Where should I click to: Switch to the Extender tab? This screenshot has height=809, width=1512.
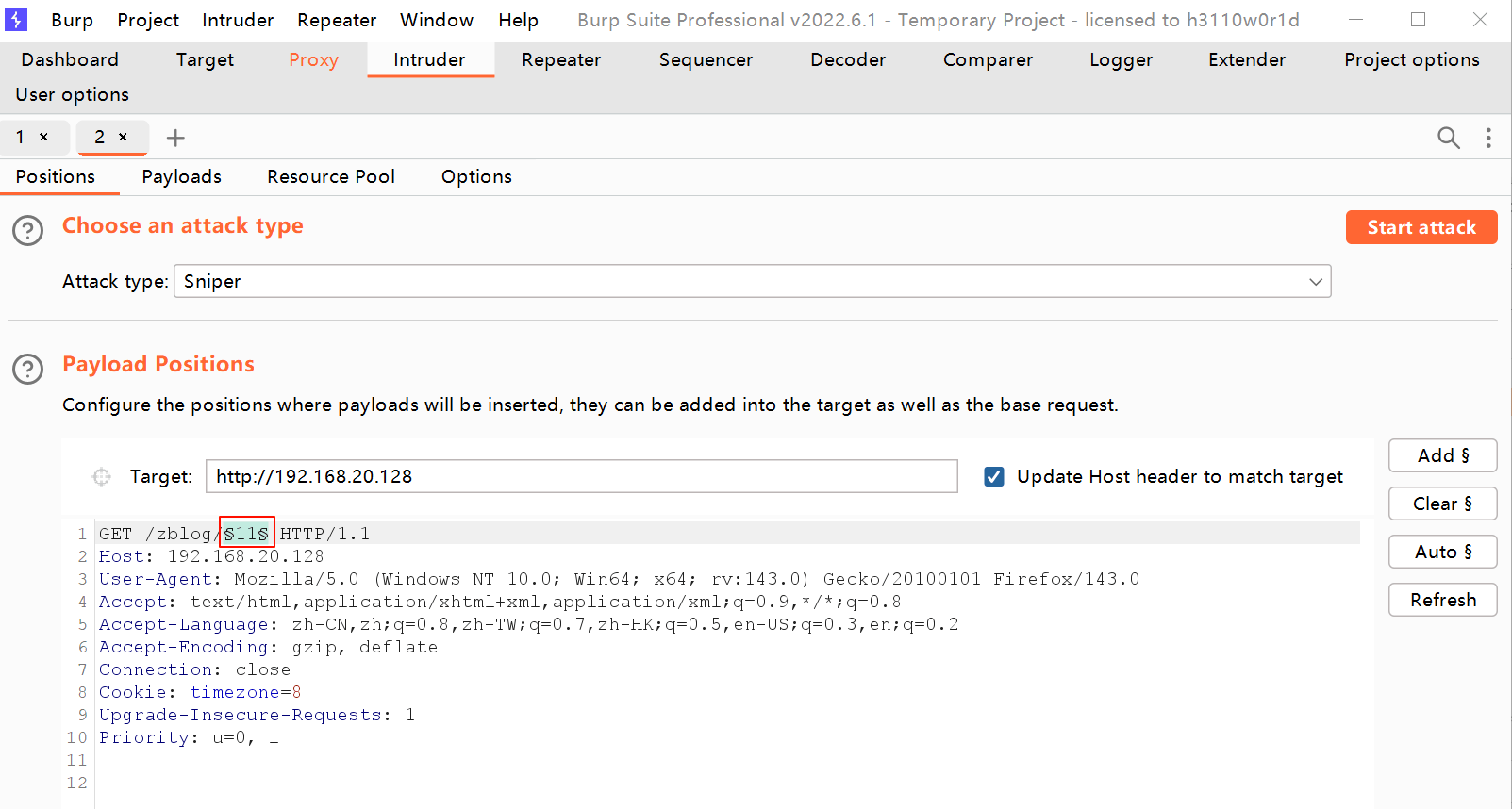pyautogui.click(x=1247, y=59)
